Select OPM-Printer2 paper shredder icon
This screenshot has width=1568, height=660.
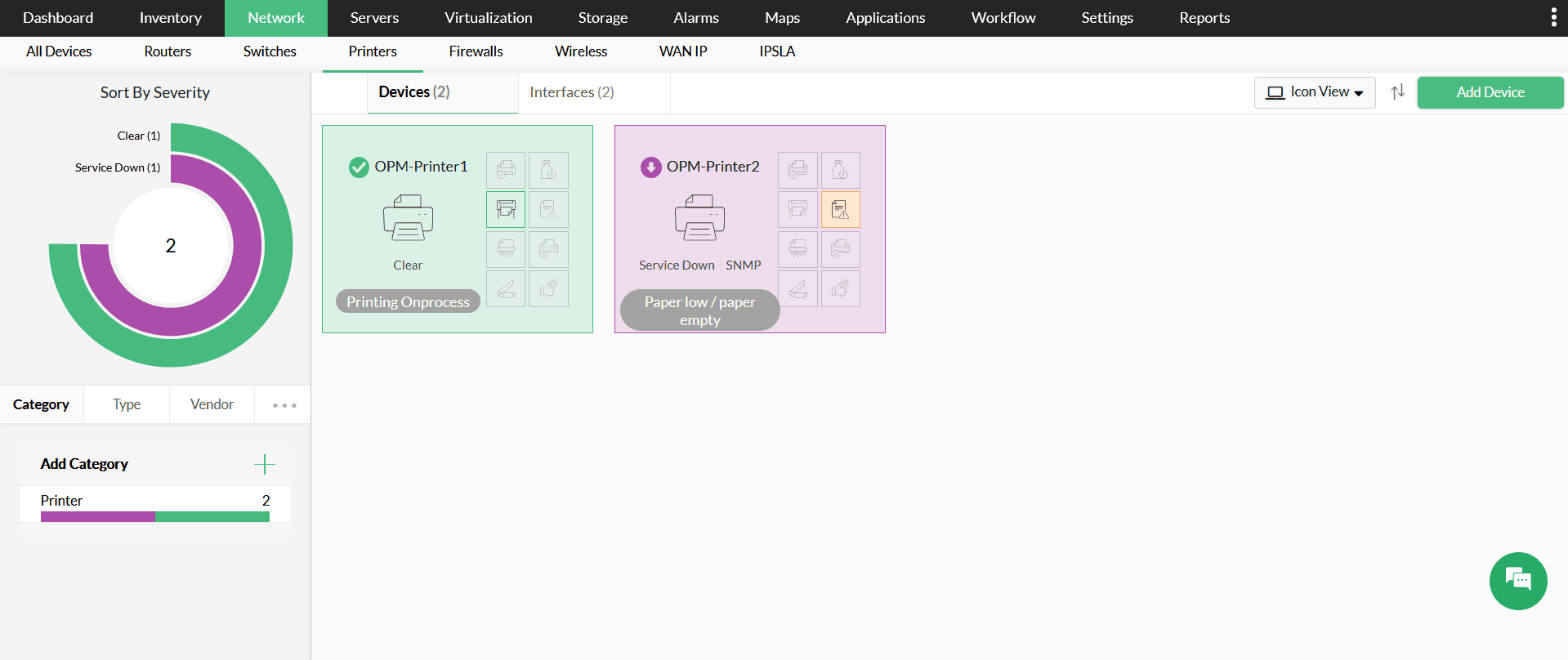[x=797, y=249]
